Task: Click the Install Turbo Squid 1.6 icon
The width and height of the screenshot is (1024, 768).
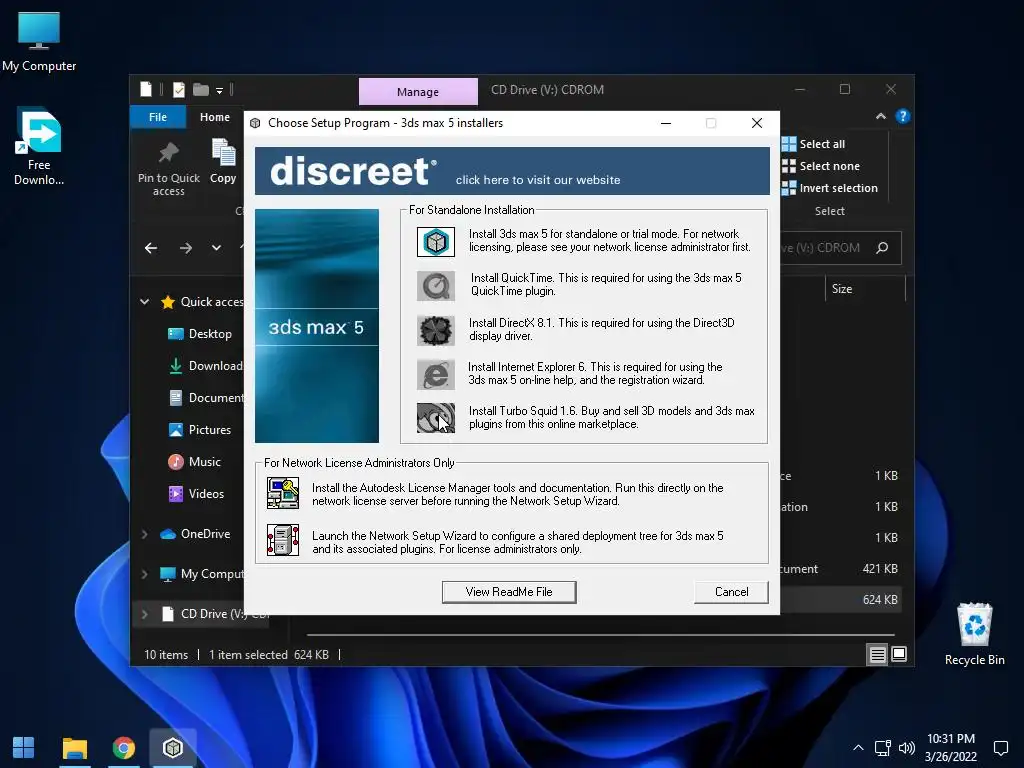Action: (x=436, y=418)
